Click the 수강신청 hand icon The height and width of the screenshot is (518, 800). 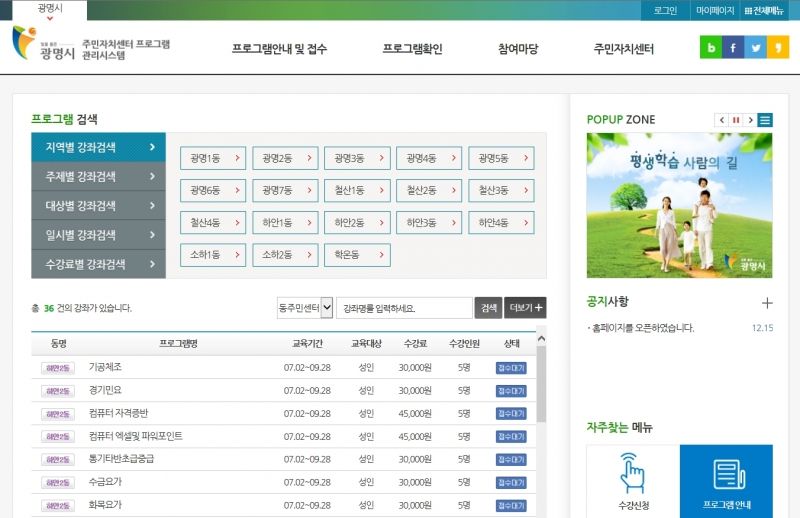633,473
